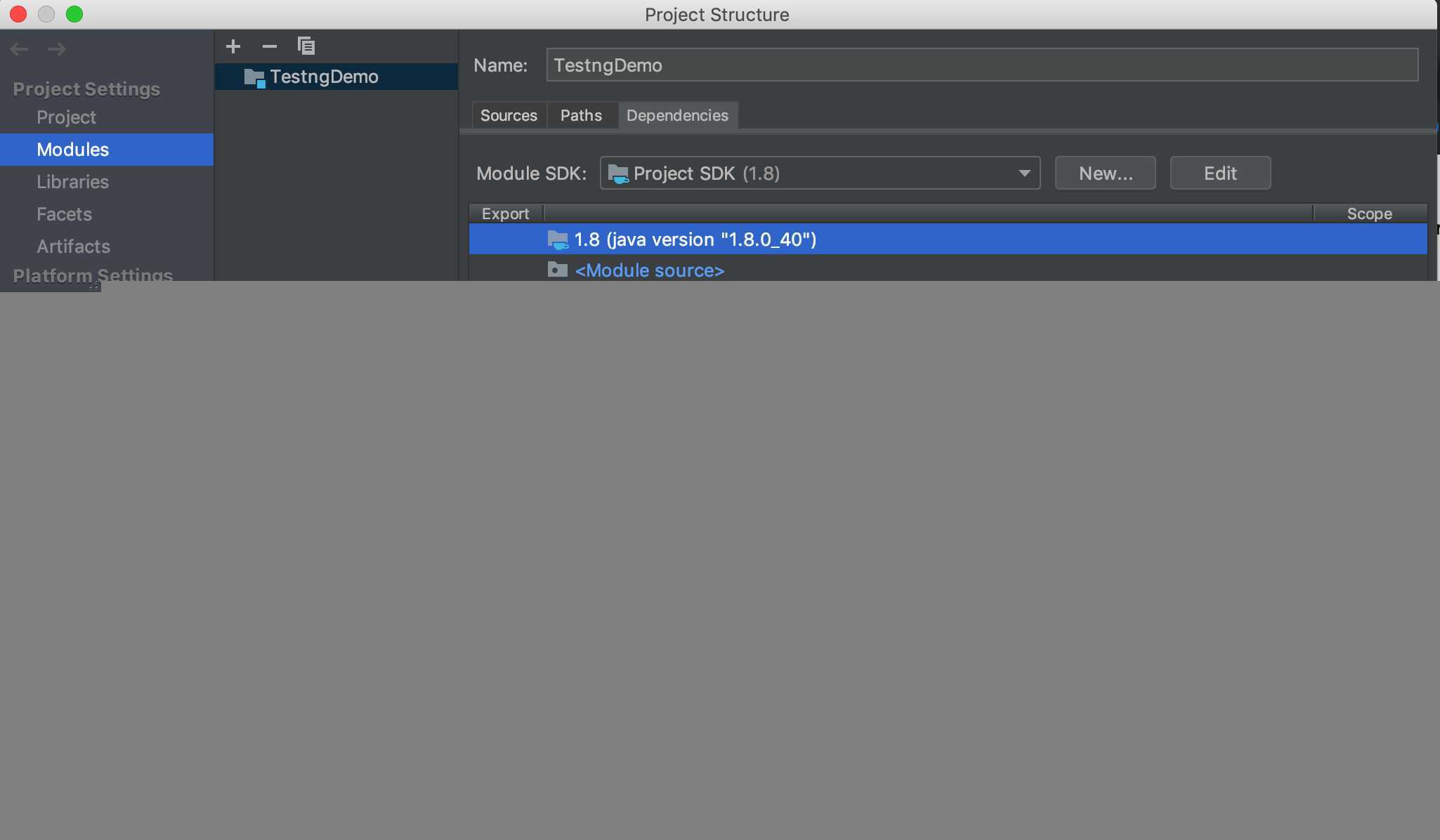Switch to the Paths tab
The height and width of the screenshot is (840, 1440).
tap(581, 115)
